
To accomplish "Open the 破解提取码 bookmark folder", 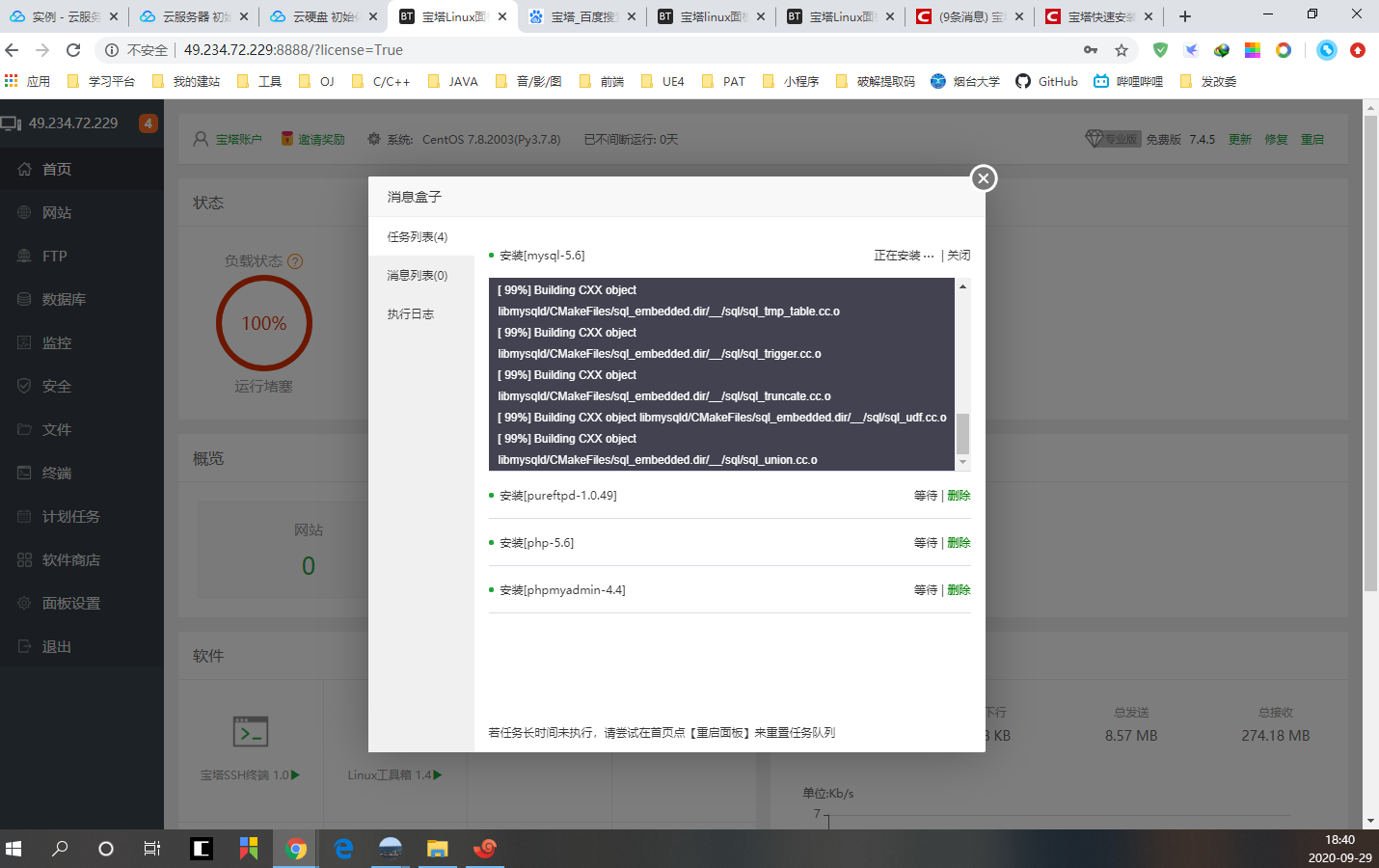I will (875, 81).
